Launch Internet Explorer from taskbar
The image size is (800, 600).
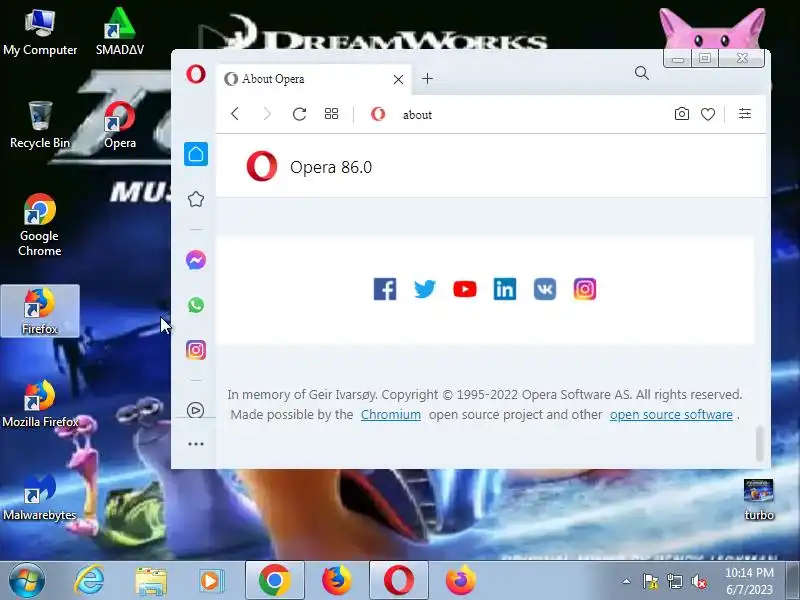89,581
